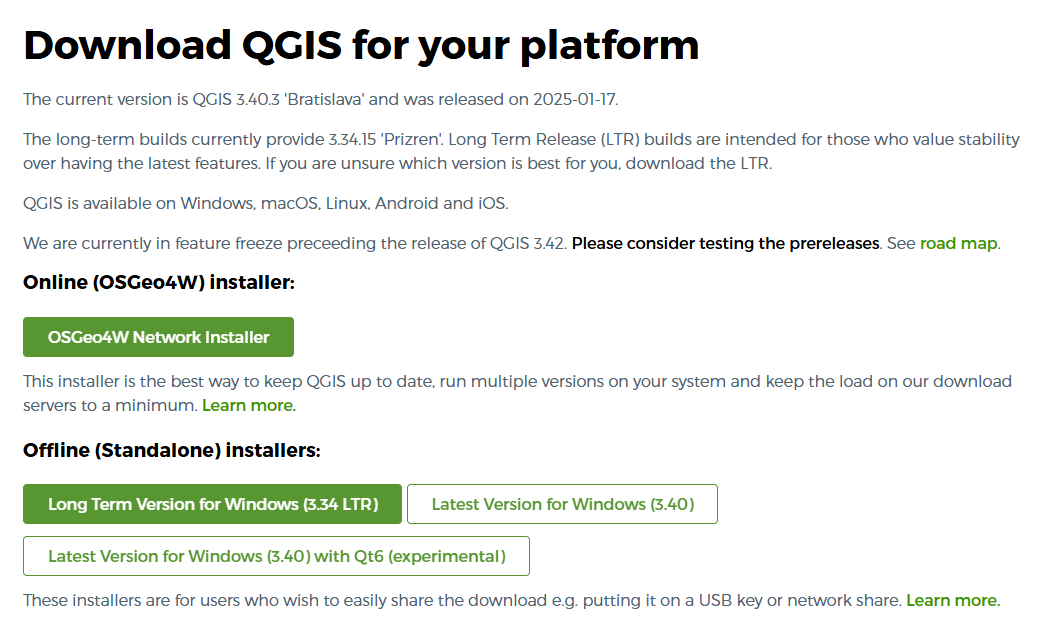Click the Download QGIS for your platform heading
1057x622 pixels.
(x=361, y=45)
